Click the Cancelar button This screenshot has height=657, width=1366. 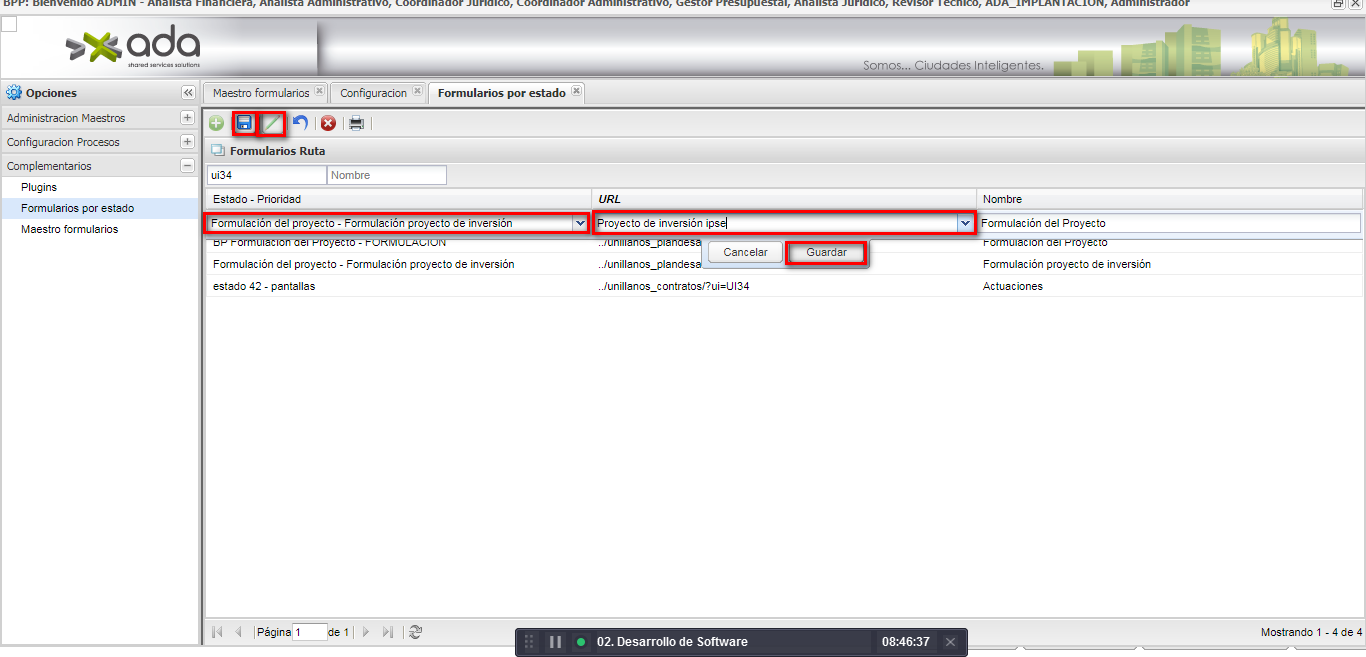[745, 253]
